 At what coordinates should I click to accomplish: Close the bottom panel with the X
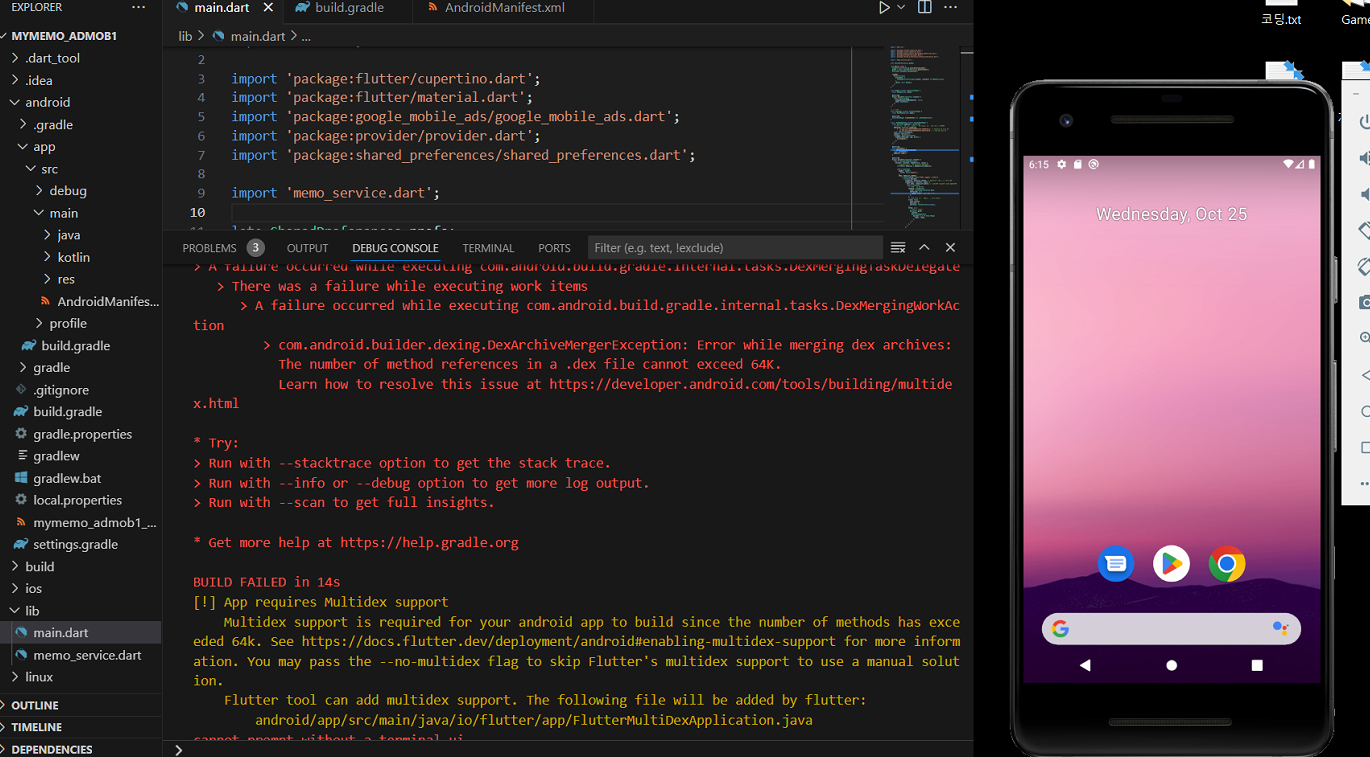pos(950,247)
